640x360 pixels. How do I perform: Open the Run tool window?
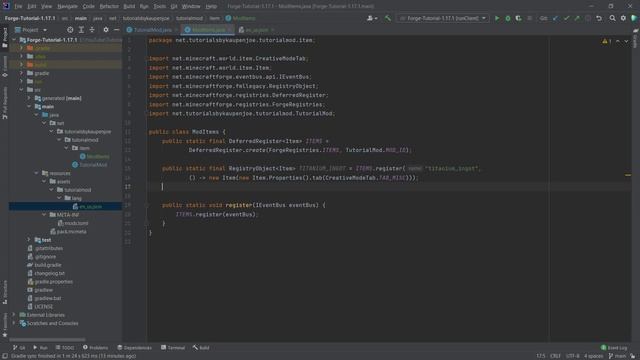[40, 348]
